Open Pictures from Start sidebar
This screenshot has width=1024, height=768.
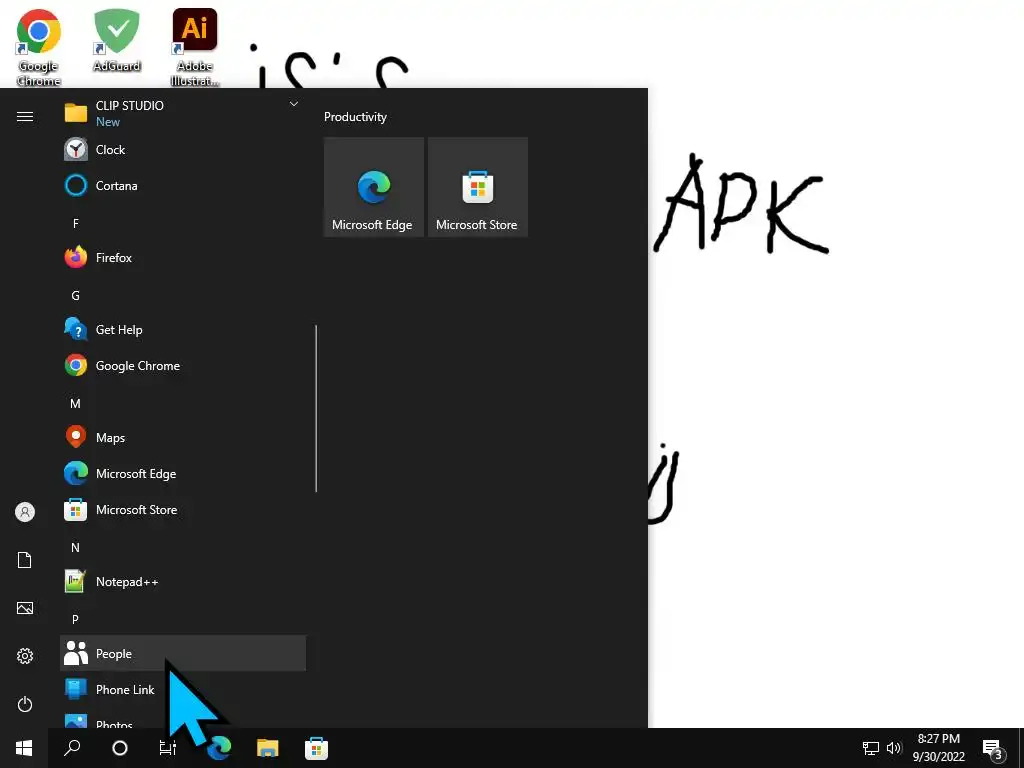tap(25, 608)
